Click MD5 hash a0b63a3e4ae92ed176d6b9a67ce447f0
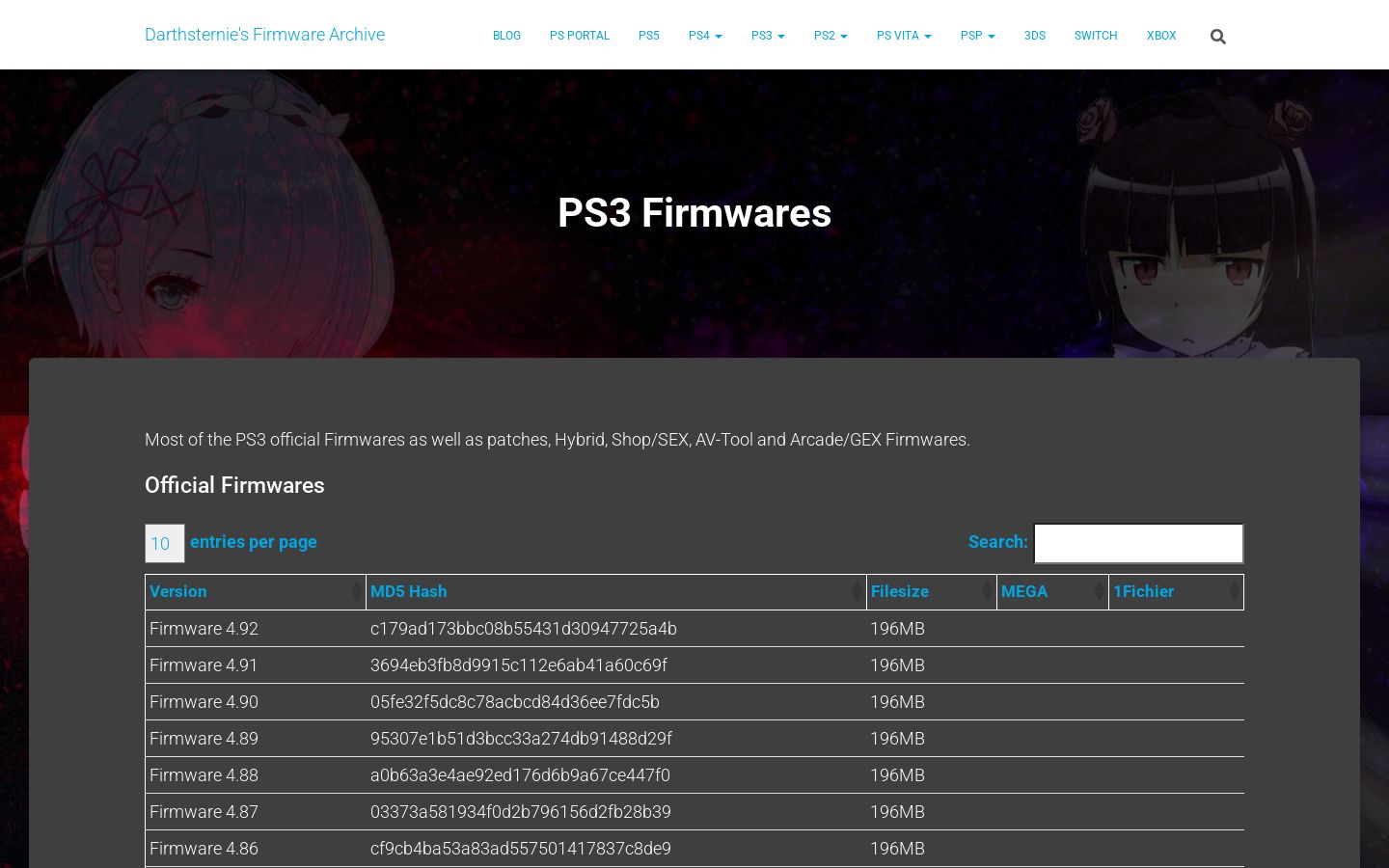The image size is (1389, 868). [520, 775]
